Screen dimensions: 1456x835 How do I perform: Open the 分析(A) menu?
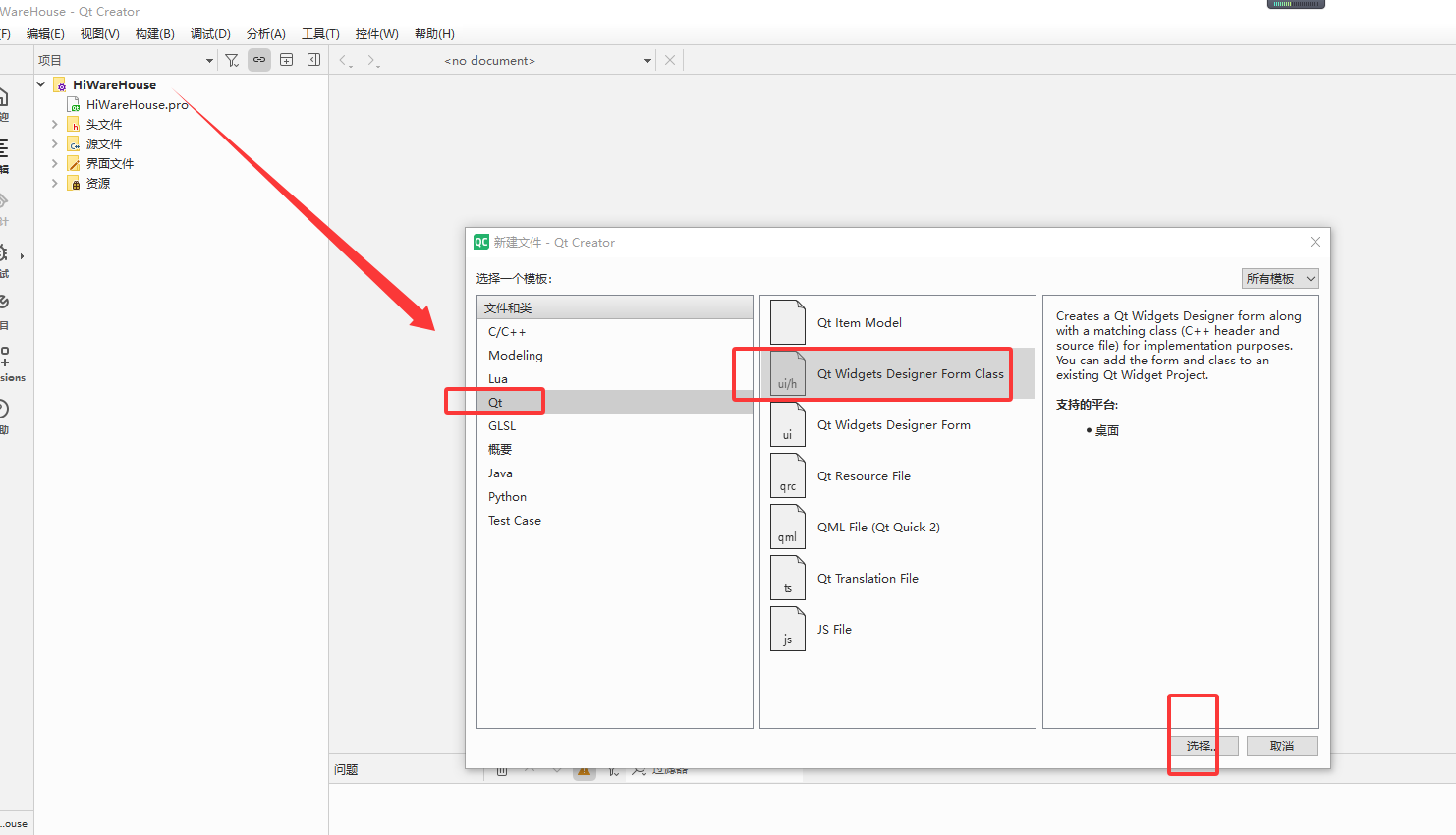click(266, 33)
